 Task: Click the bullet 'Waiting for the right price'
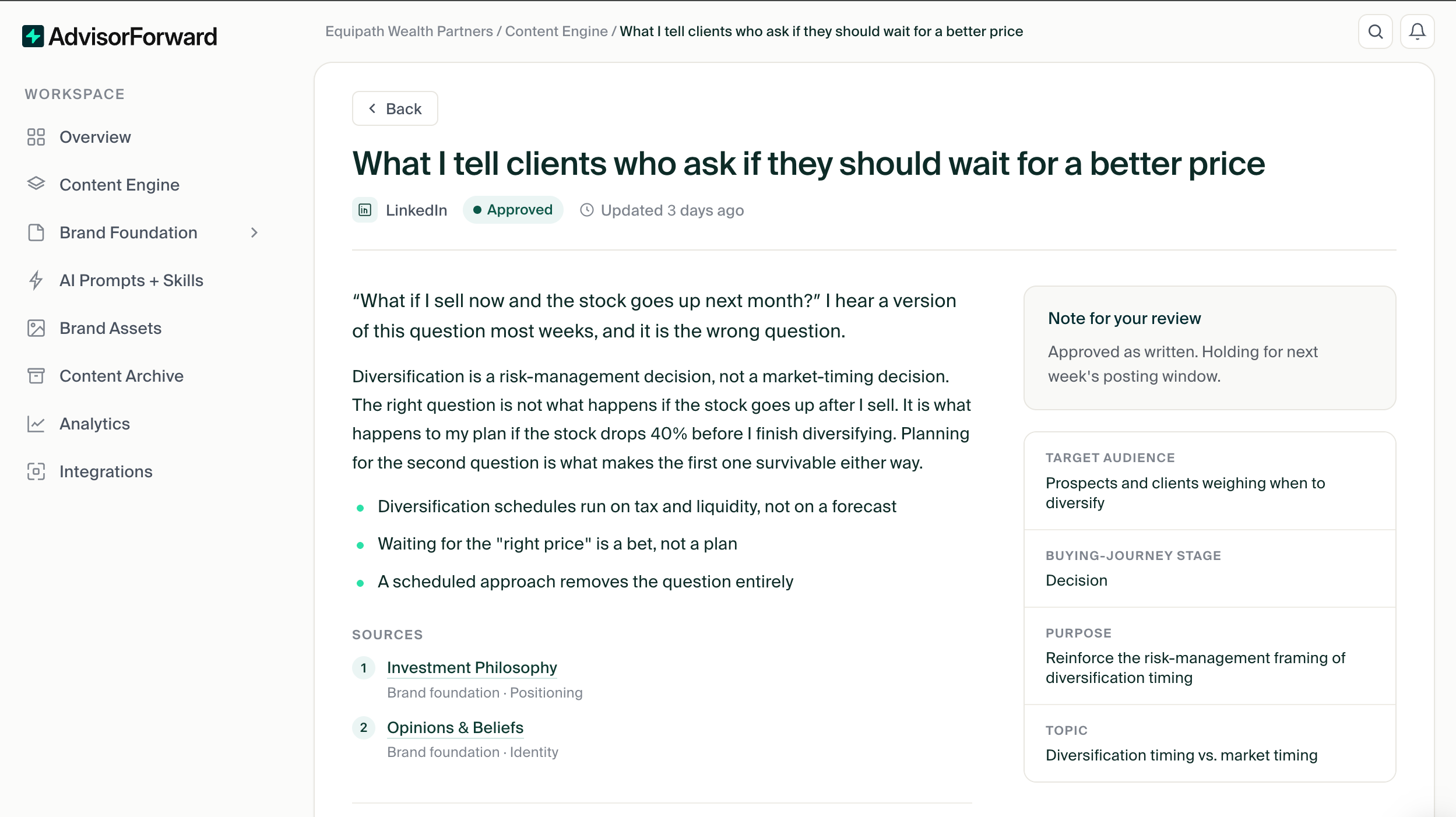click(x=557, y=544)
